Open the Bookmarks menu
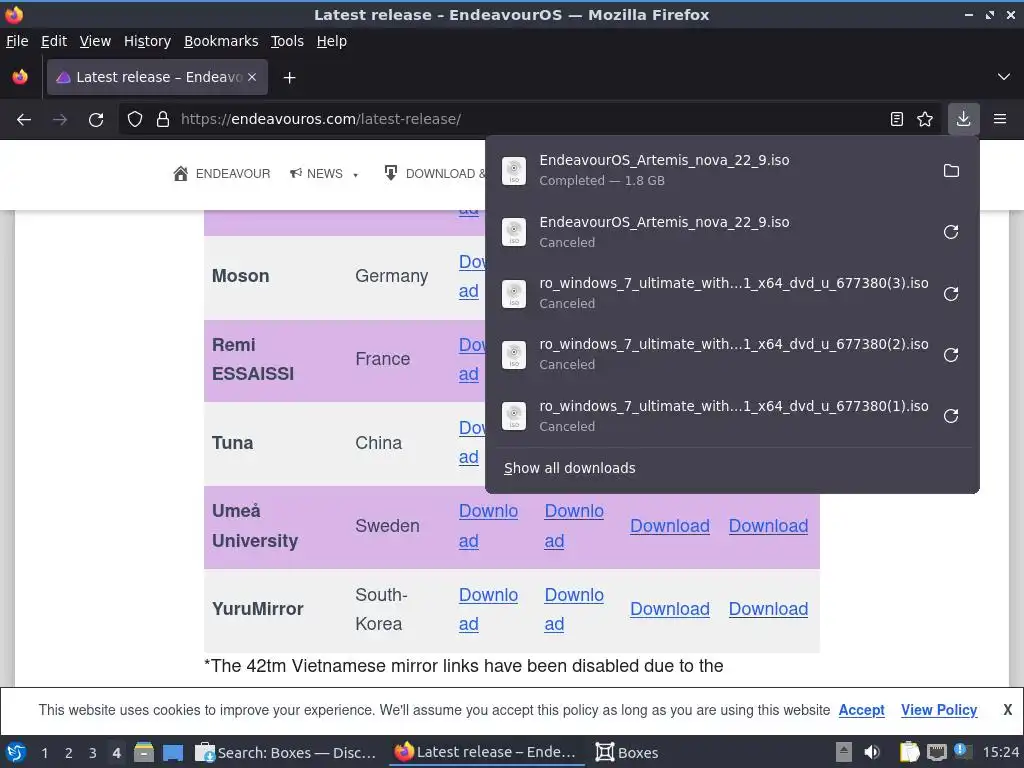 [221, 41]
